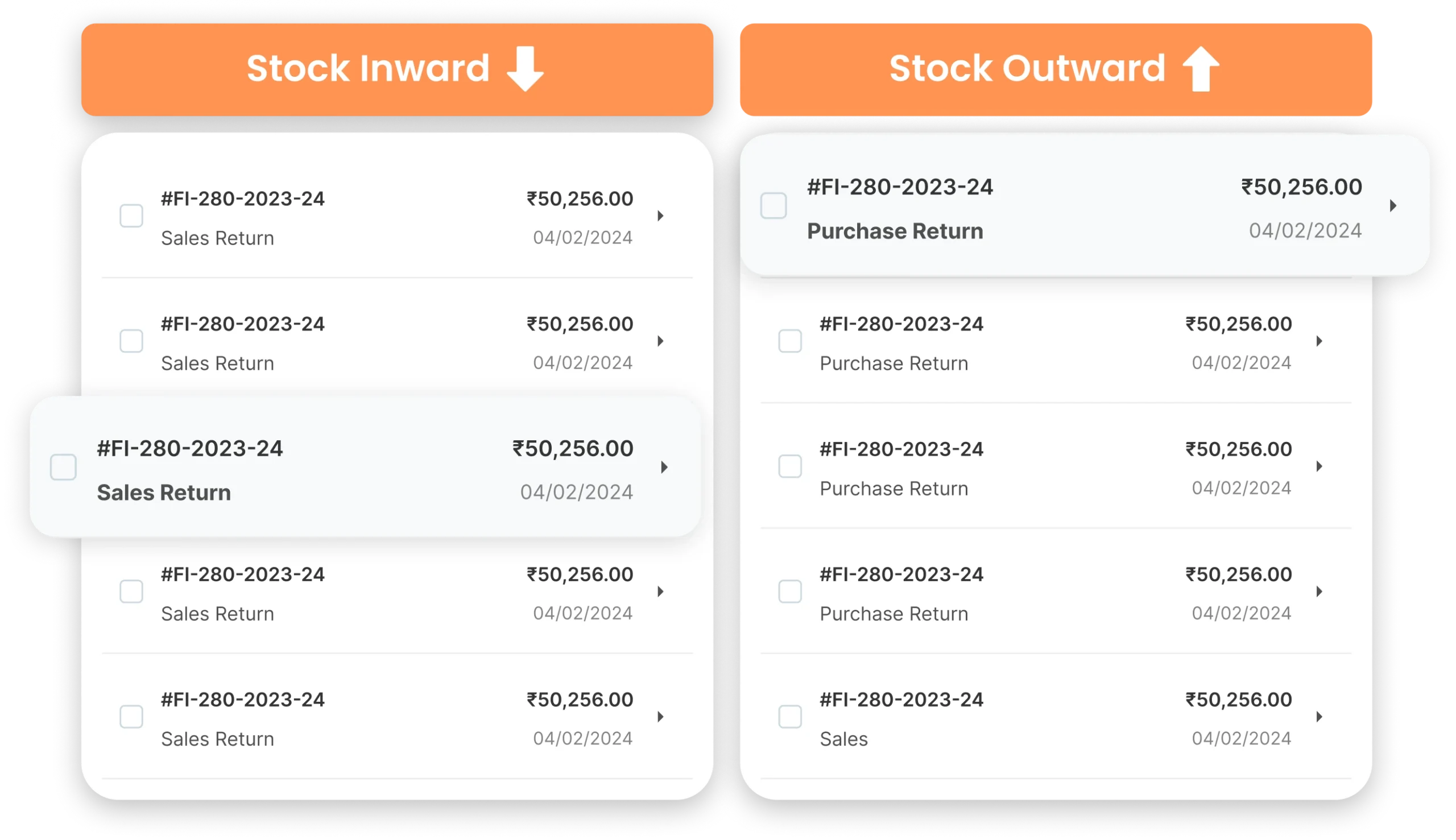
Task: Check the checkbox beside the Sales outward entry
Action: tap(789, 716)
